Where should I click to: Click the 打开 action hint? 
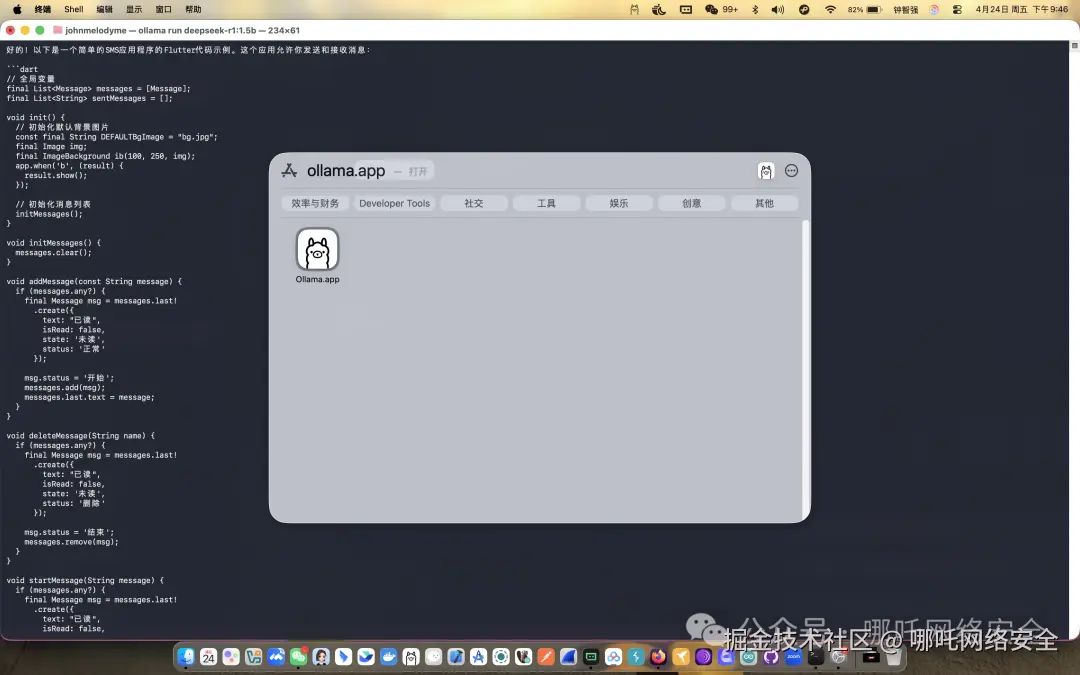(417, 172)
